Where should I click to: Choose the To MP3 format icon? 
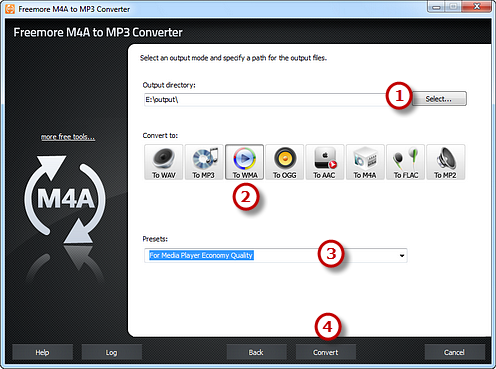point(204,162)
